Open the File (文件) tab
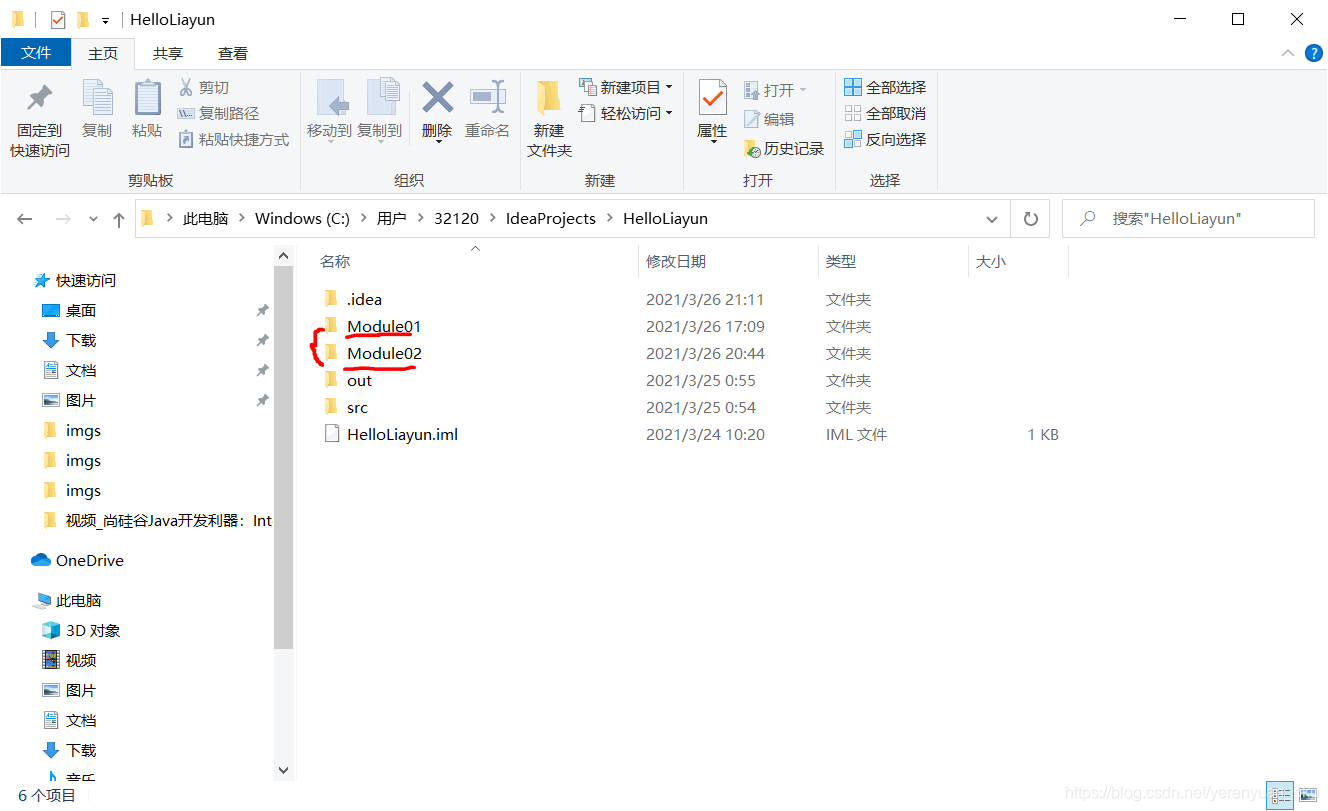This screenshot has height=811, width=1328. point(36,53)
